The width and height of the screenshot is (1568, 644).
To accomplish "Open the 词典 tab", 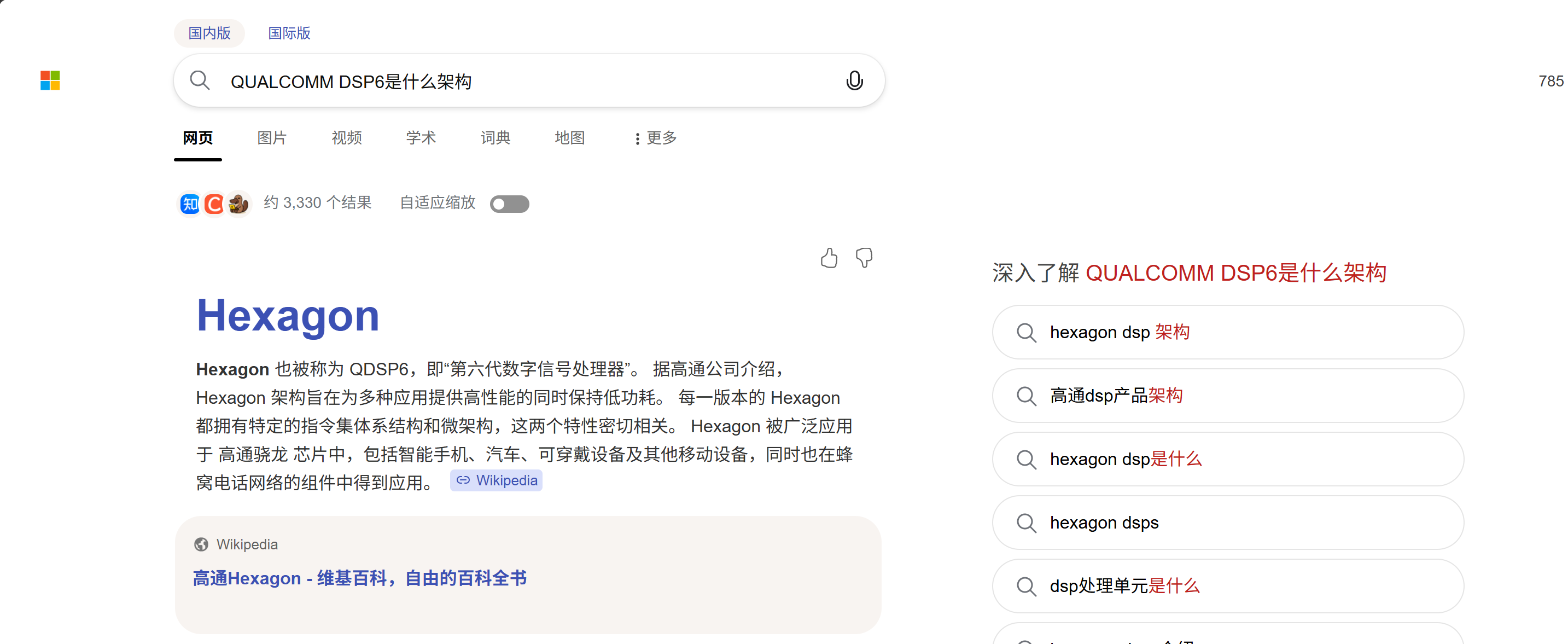I will click(496, 138).
